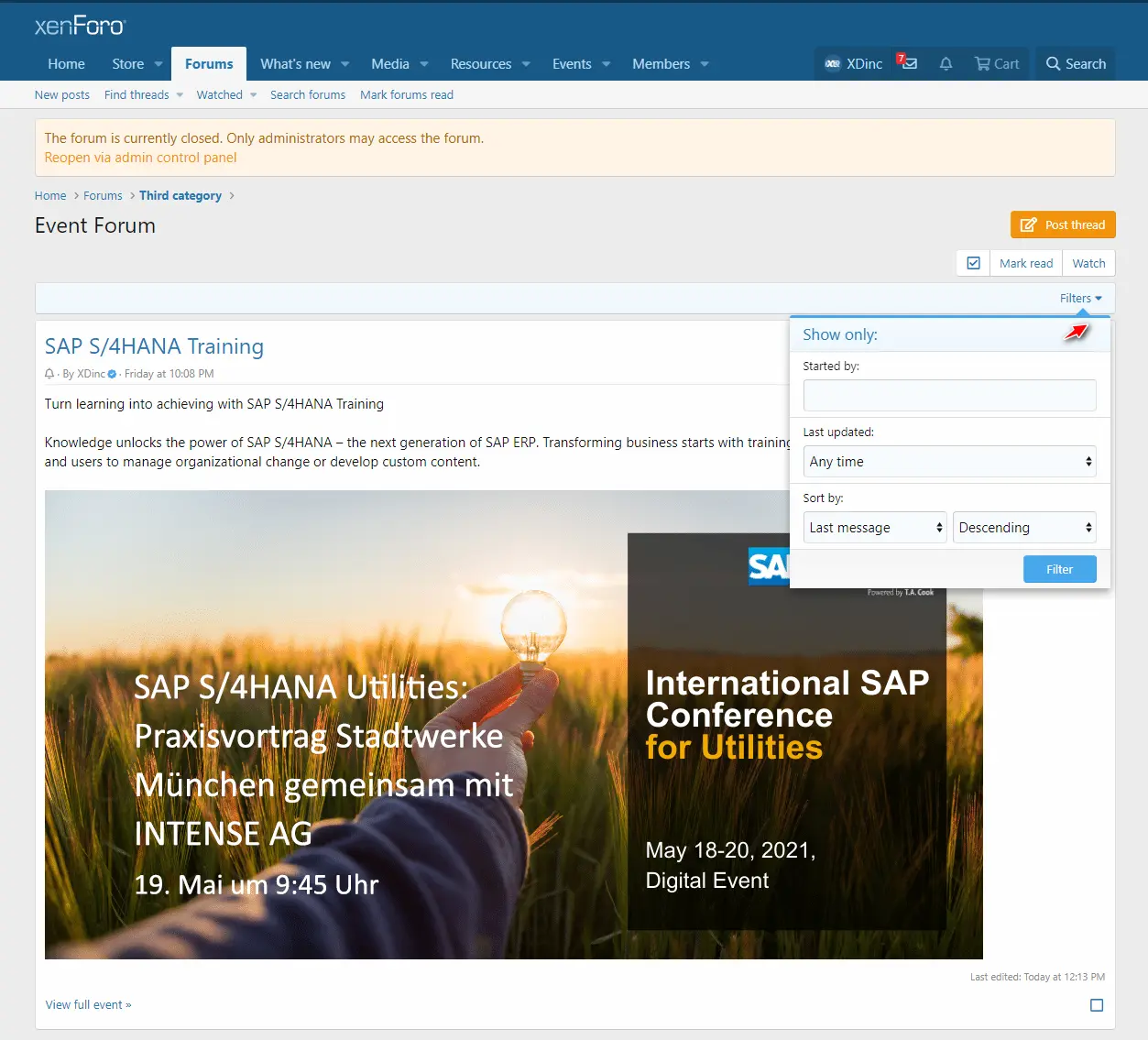The height and width of the screenshot is (1040, 1148).
Task: Open the Members tab
Action: tap(661, 64)
